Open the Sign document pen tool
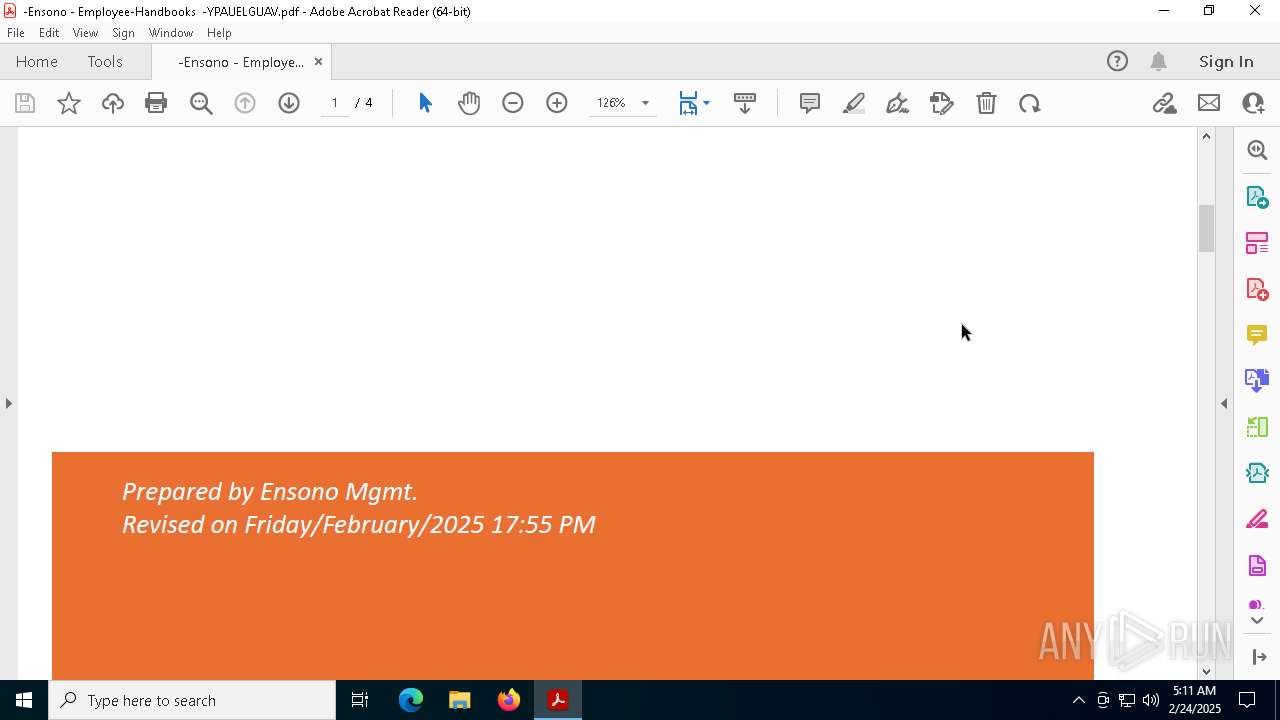1280x720 pixels. coord(898,103)
